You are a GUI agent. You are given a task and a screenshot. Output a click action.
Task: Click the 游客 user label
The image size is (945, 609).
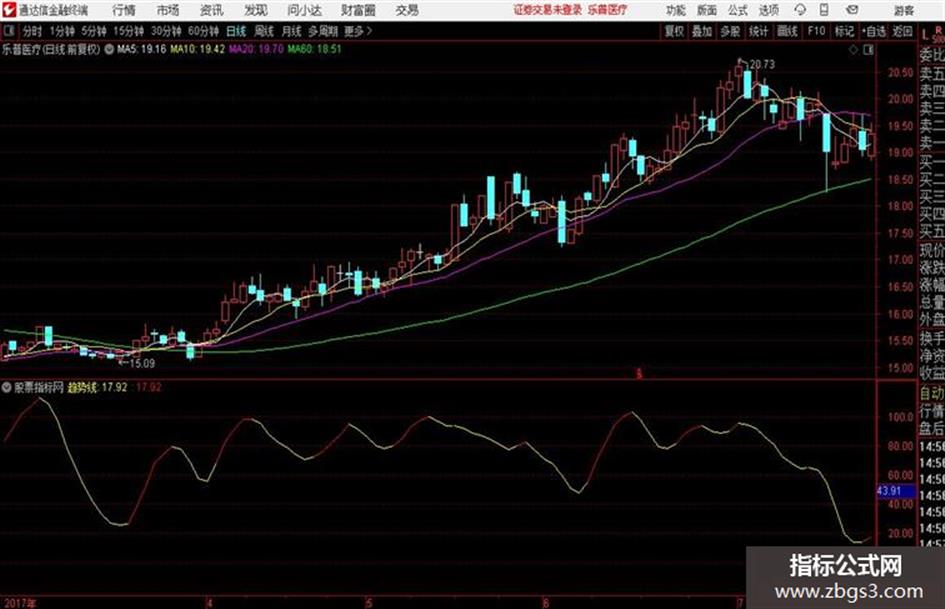[x=904, y=10]
